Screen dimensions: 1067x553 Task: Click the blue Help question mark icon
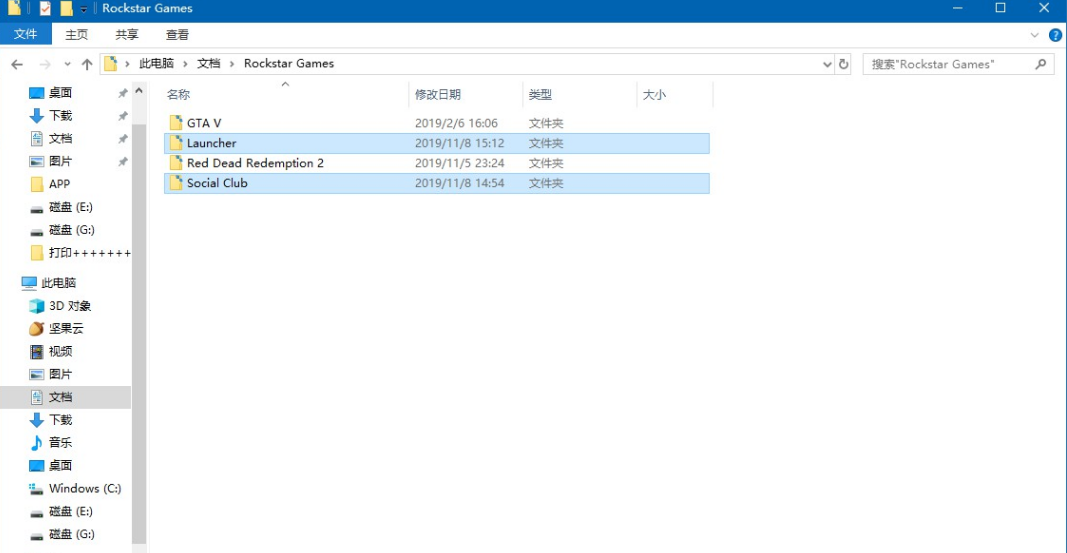pyautogui.click(x=1055, y=35)
